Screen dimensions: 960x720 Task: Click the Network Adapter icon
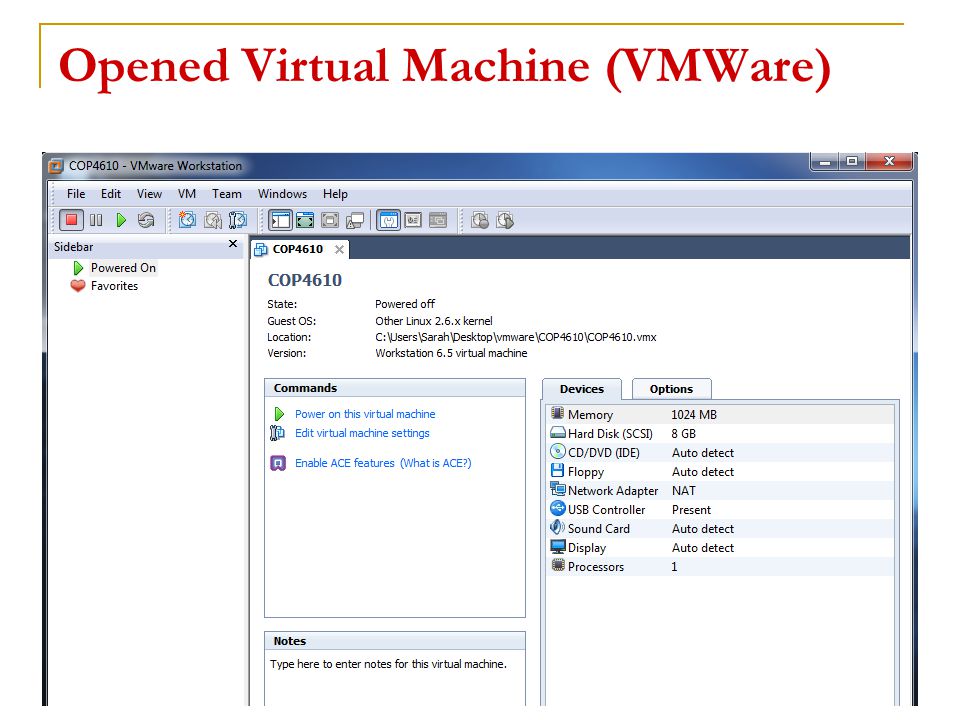[558, 489]
